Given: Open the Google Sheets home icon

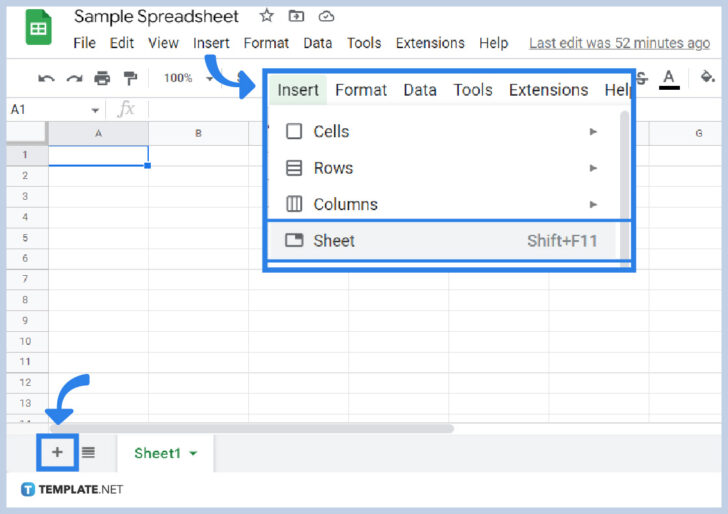Looking at the screenshot, I should [x=39, y=29].
